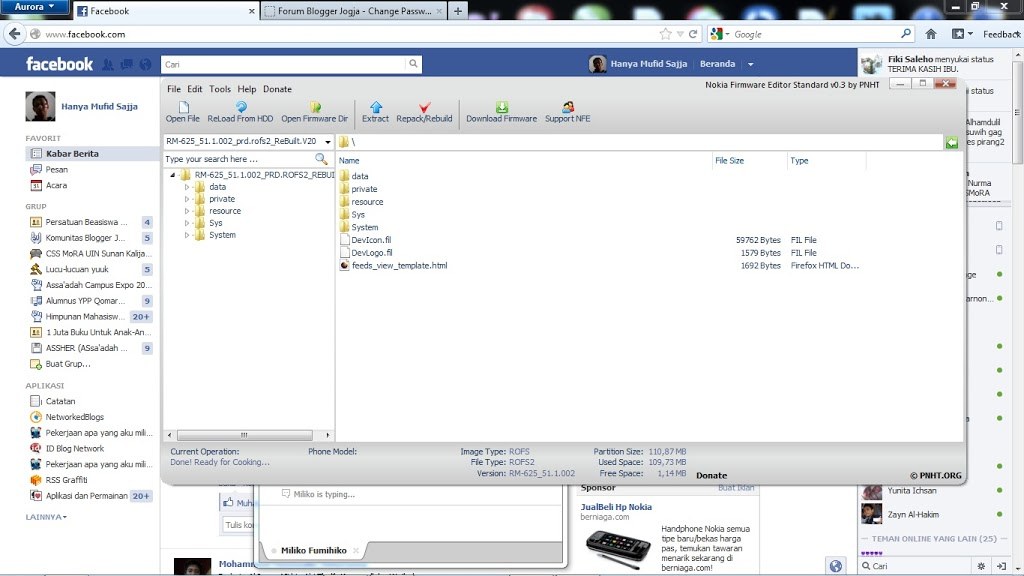Click the chat settings gear icon
Screen dimensions: 1024x576
tap(981, 566)
